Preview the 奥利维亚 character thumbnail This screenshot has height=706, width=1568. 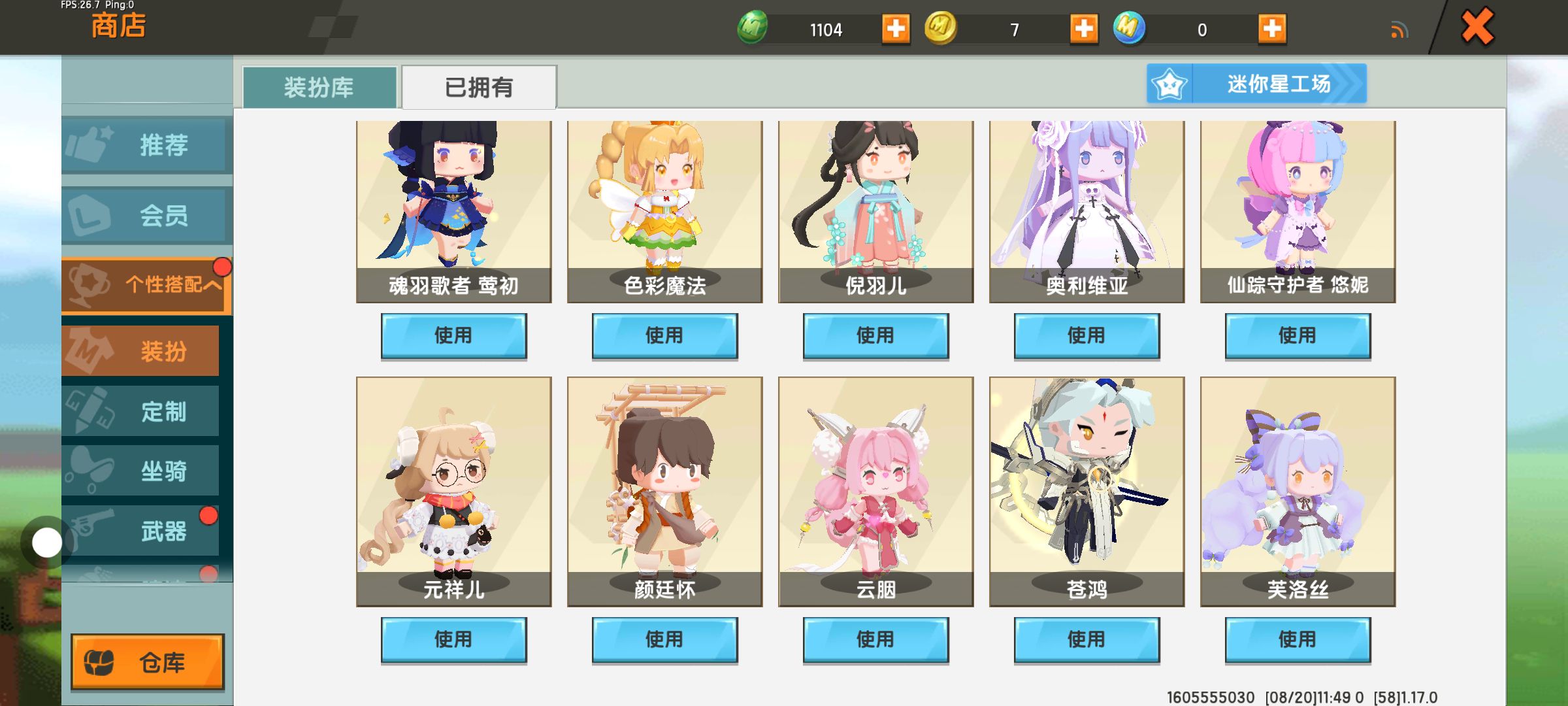1086,211
